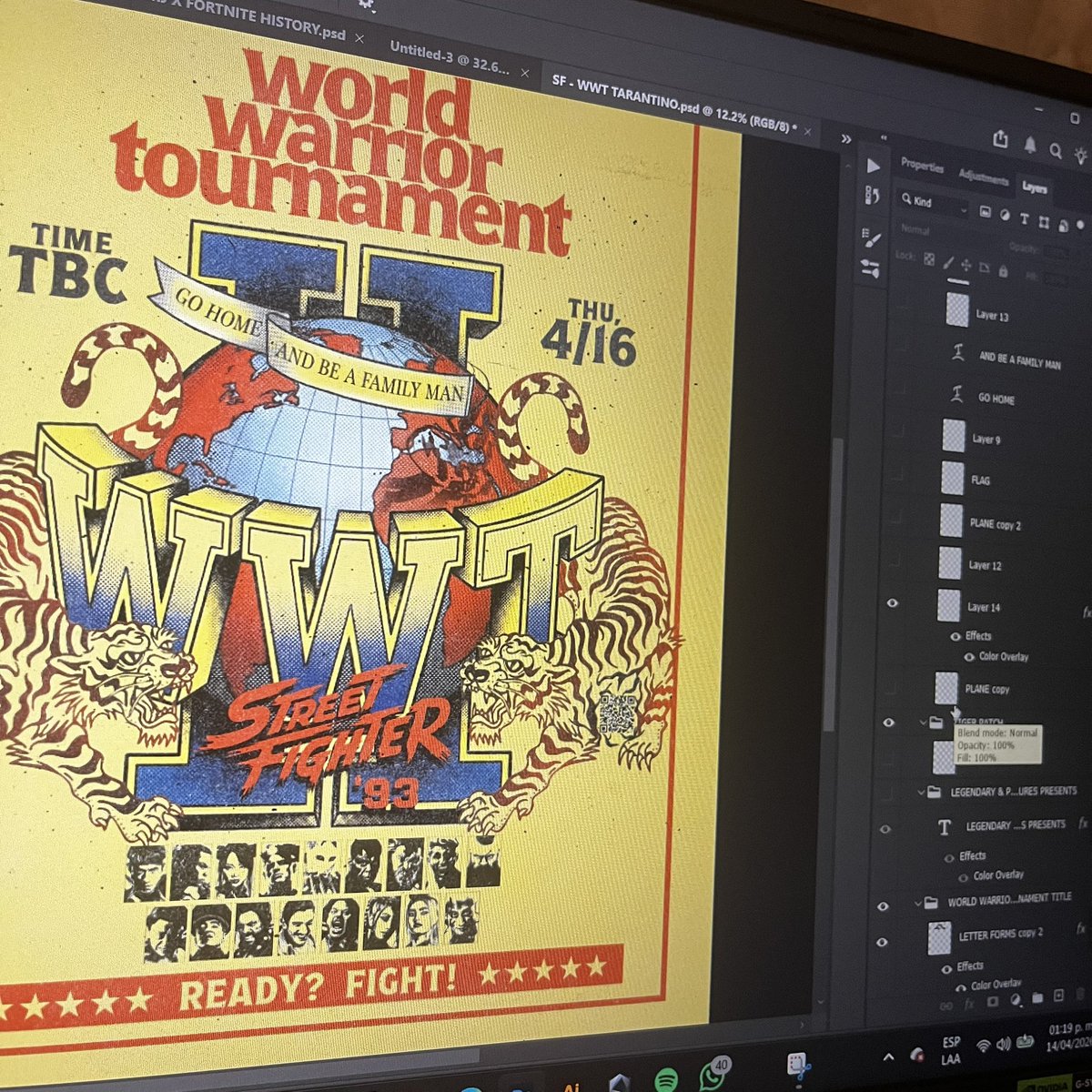
Task: Hide the WORLD WARRIO...NAMENT TITLE group
Action: tap(883, 906)
